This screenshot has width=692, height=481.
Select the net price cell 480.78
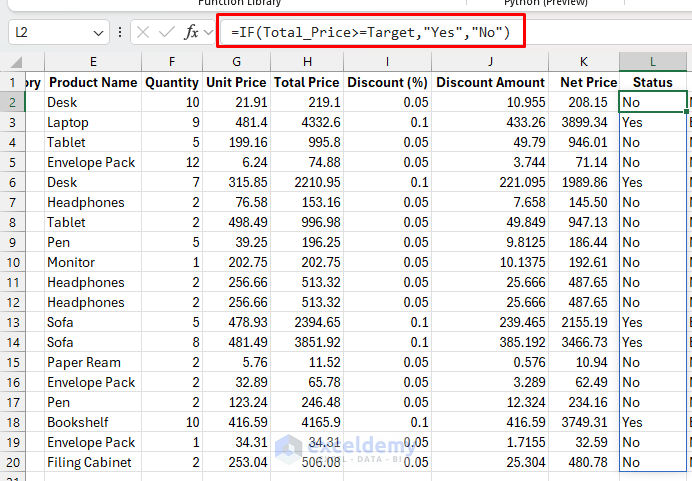click(584, 462)
